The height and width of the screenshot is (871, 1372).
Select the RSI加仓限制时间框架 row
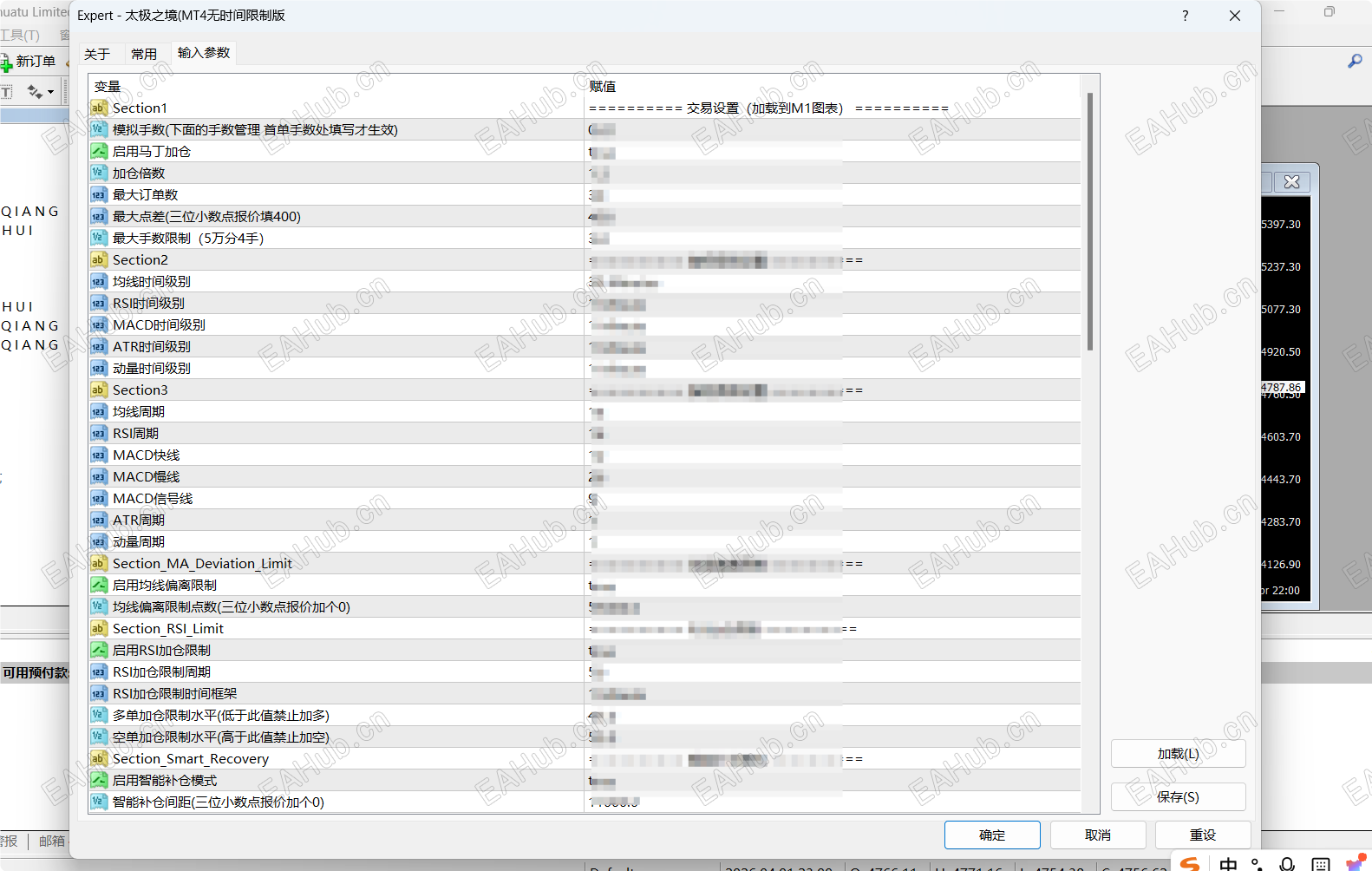[585, 693]
